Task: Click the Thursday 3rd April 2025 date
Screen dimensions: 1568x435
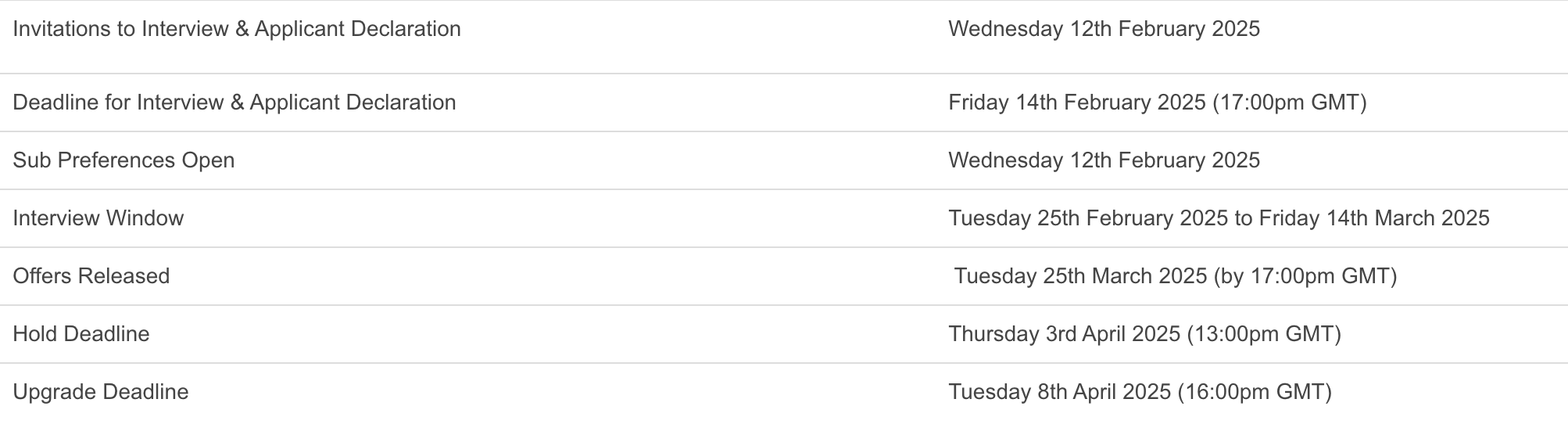Action: point(1064,334)
